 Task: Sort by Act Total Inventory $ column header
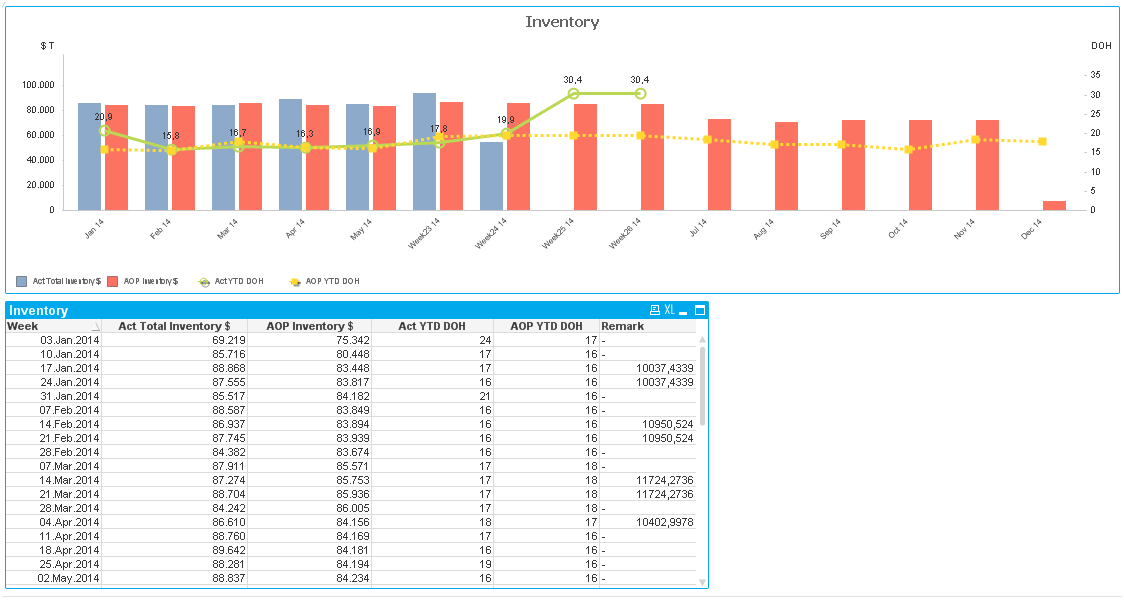[174, 326]
